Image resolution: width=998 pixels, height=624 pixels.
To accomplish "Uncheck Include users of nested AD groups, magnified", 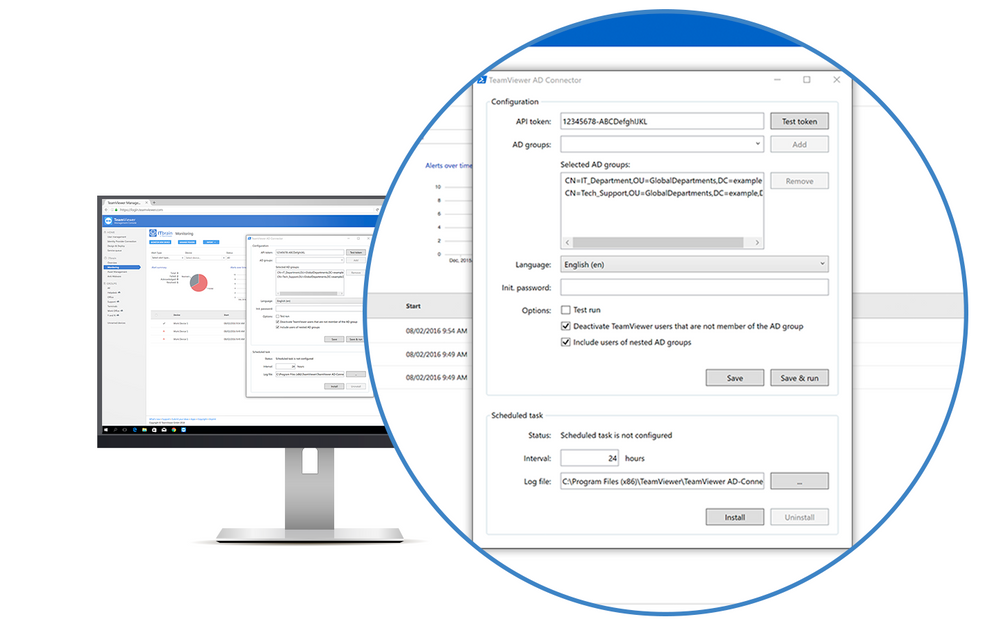I will click(x=565, y=342).
